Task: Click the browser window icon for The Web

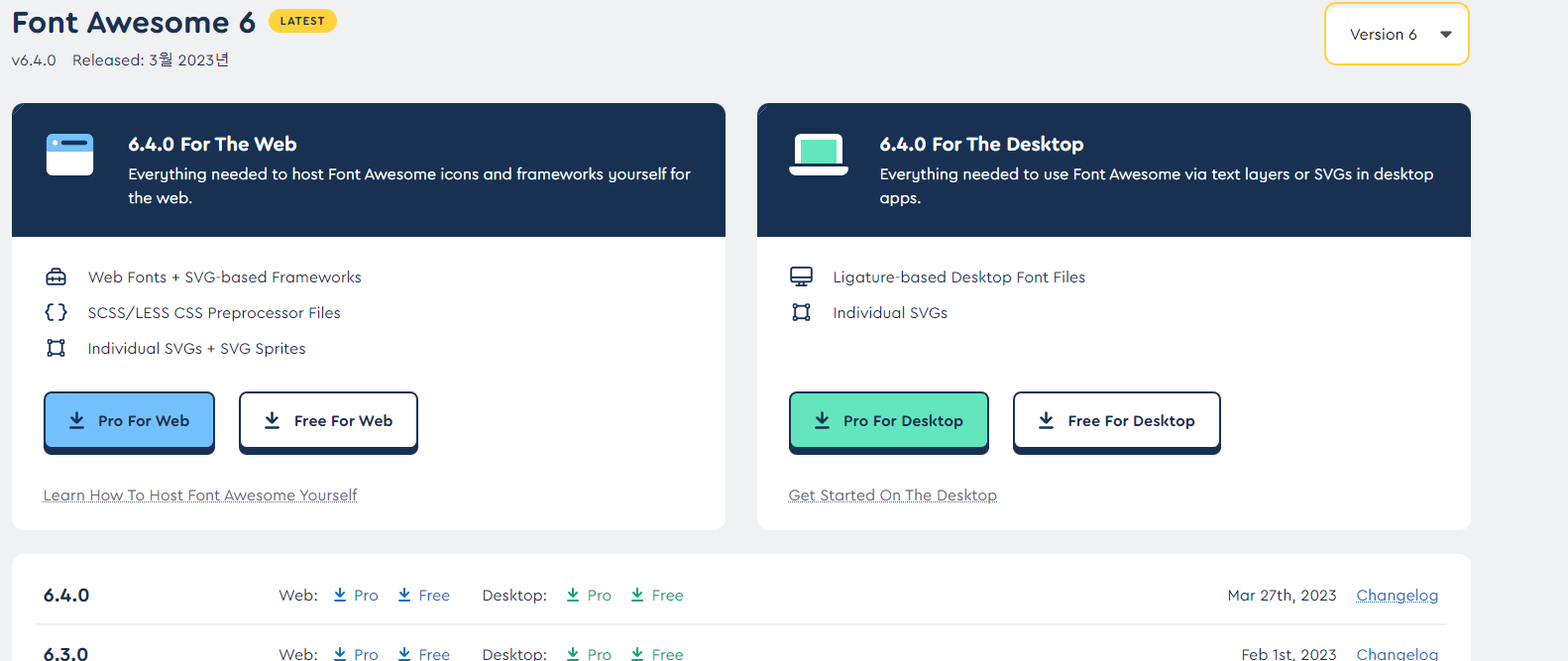Action: pyautogui.click(x=70, y=155)
